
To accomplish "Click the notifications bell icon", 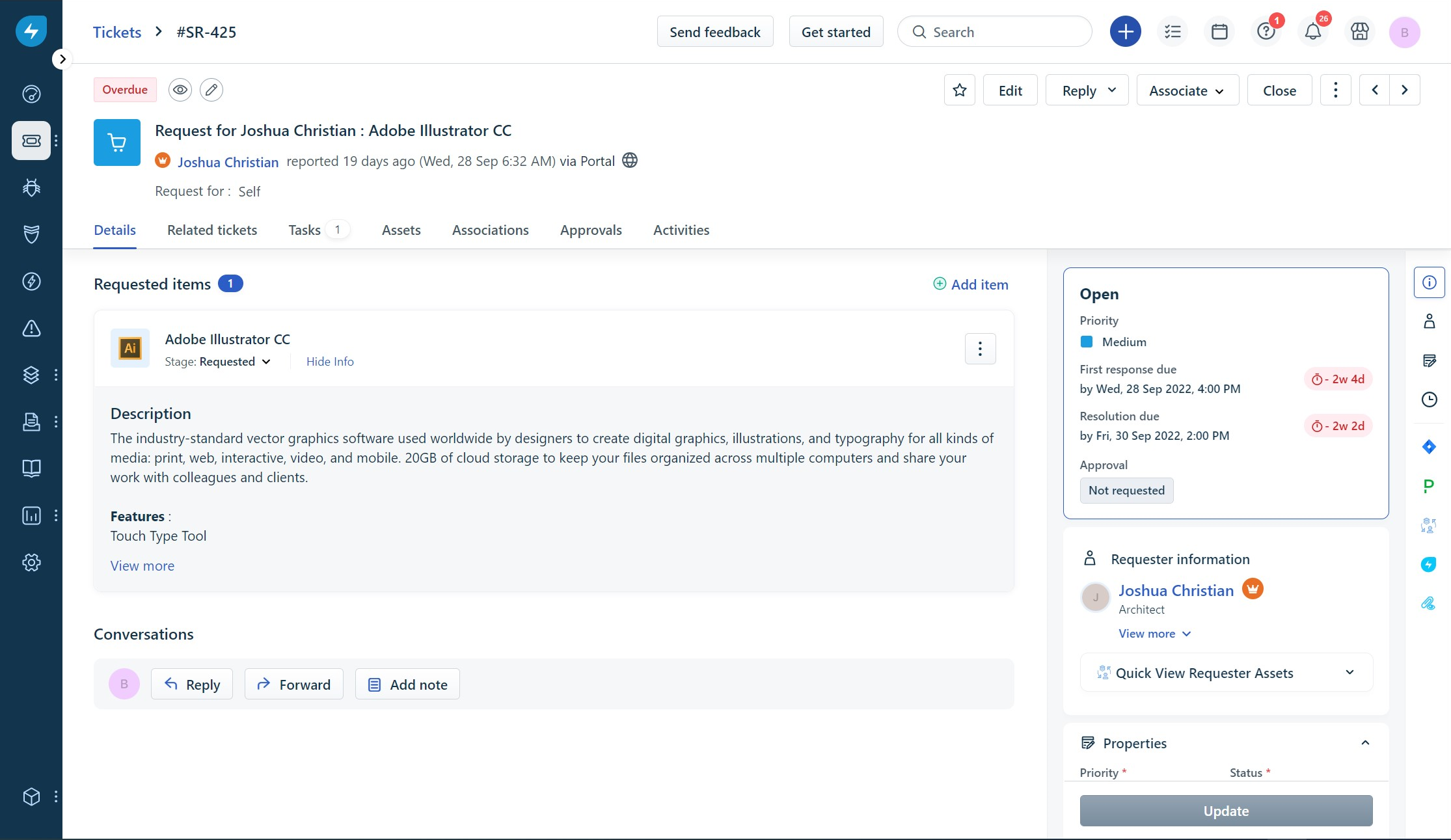I will point(1312,32).
